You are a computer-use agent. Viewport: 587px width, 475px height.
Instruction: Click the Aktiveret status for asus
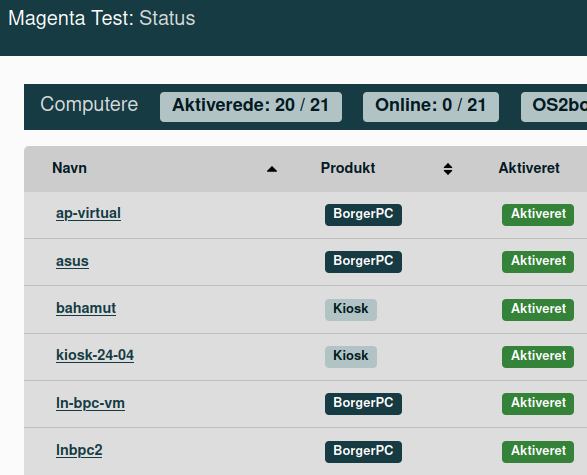pos(538,262)
